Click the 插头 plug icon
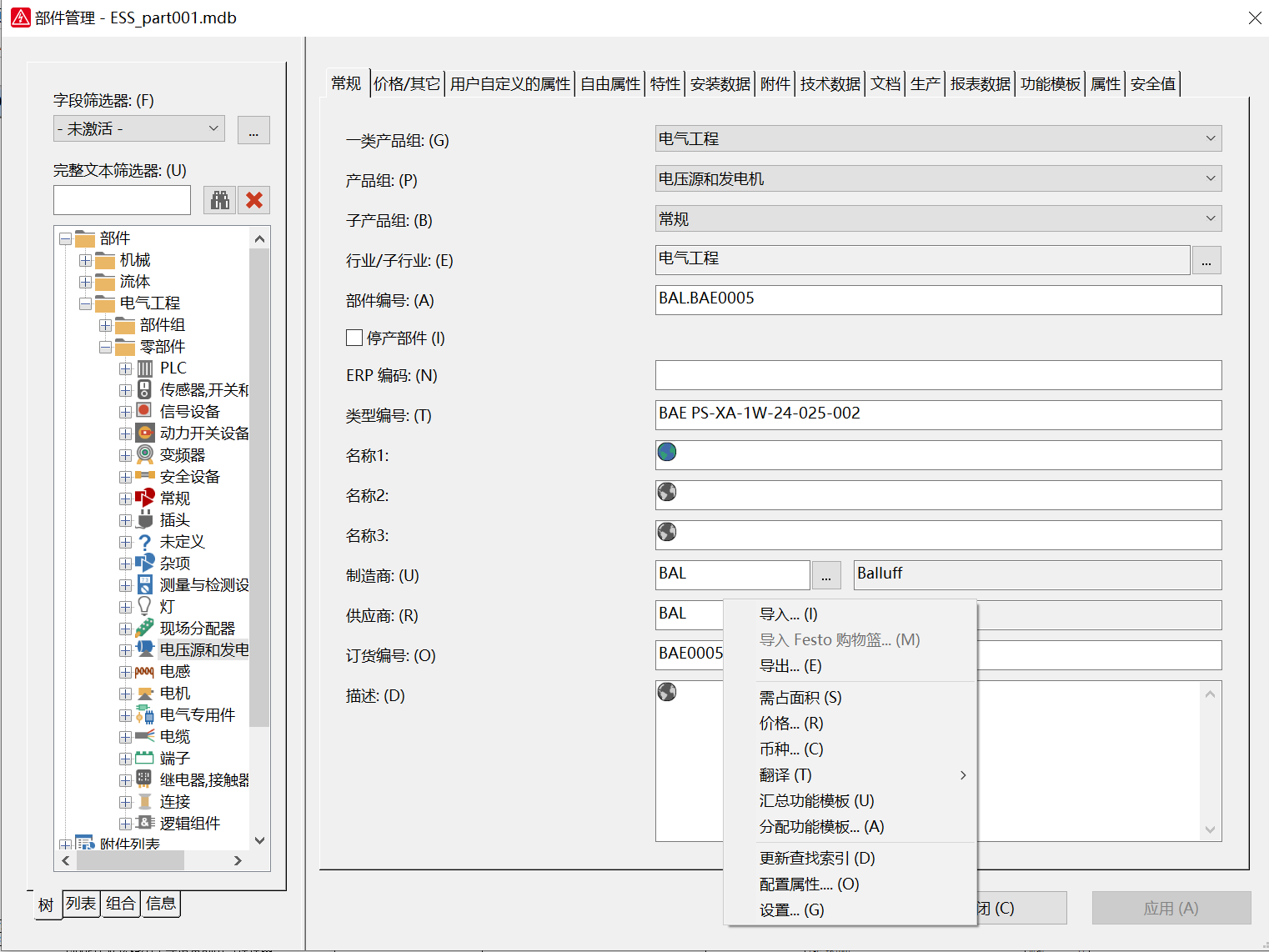Screen dimensions: 1269x952 coord(145,520)
